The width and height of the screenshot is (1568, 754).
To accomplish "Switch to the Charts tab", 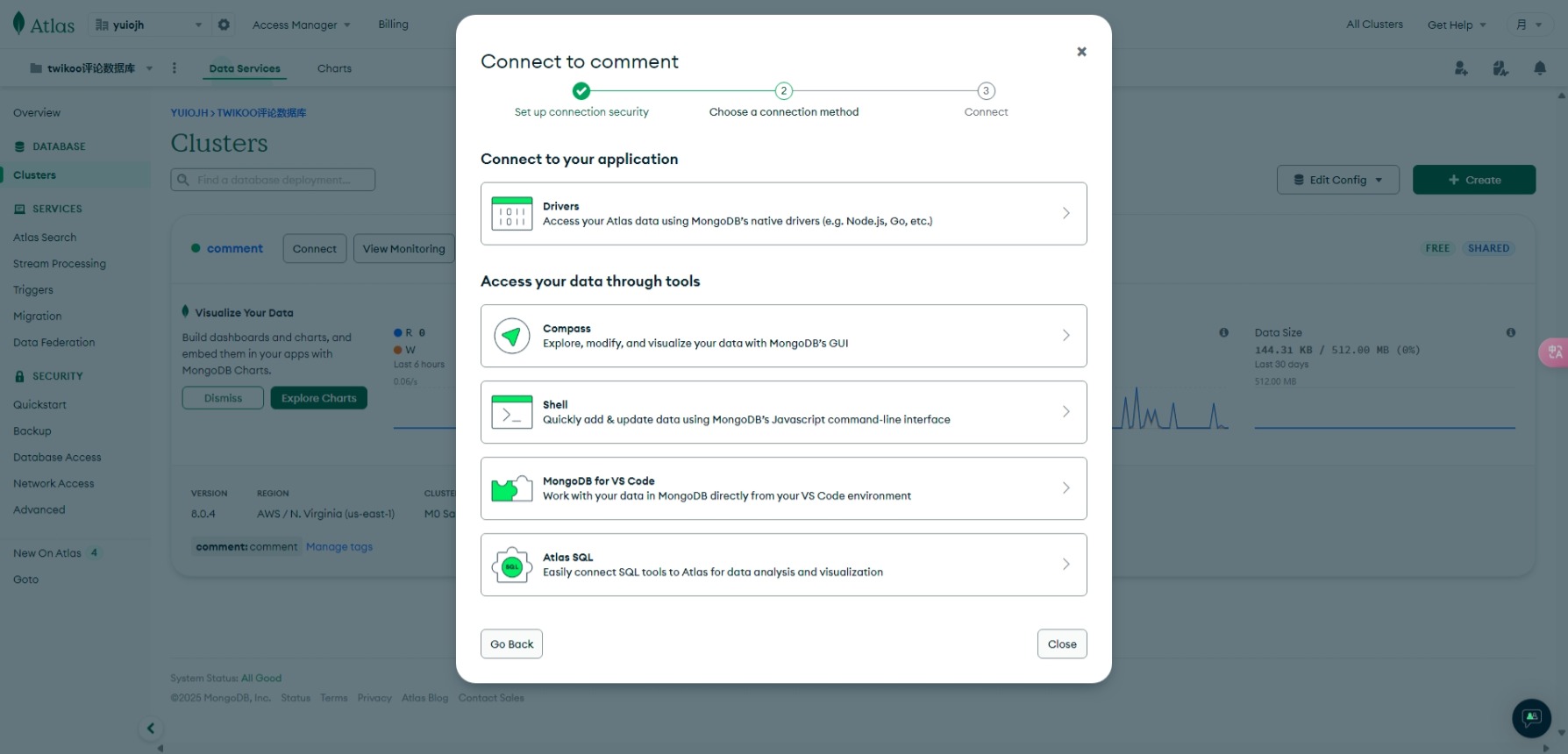I will 334,68.
